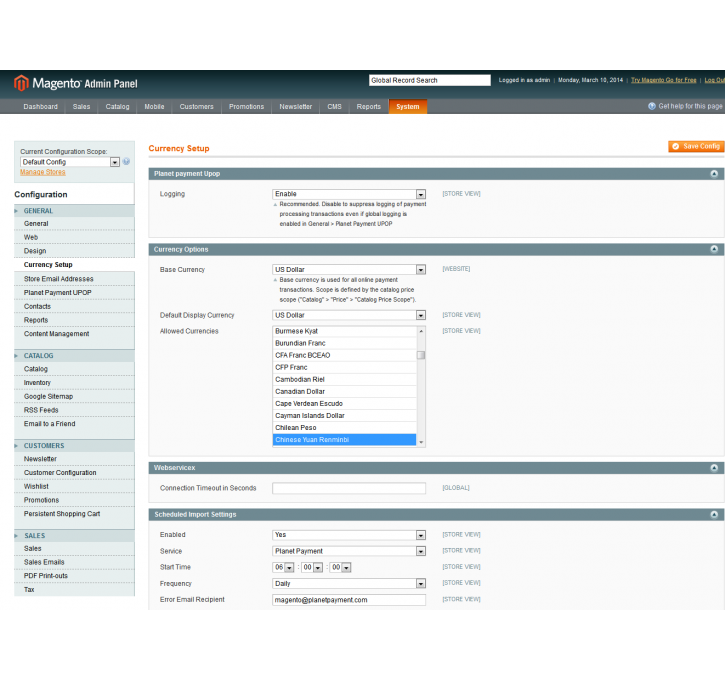Open the Mobile menu
This screenshot has height=680, width=725.
tap(154, 107)
